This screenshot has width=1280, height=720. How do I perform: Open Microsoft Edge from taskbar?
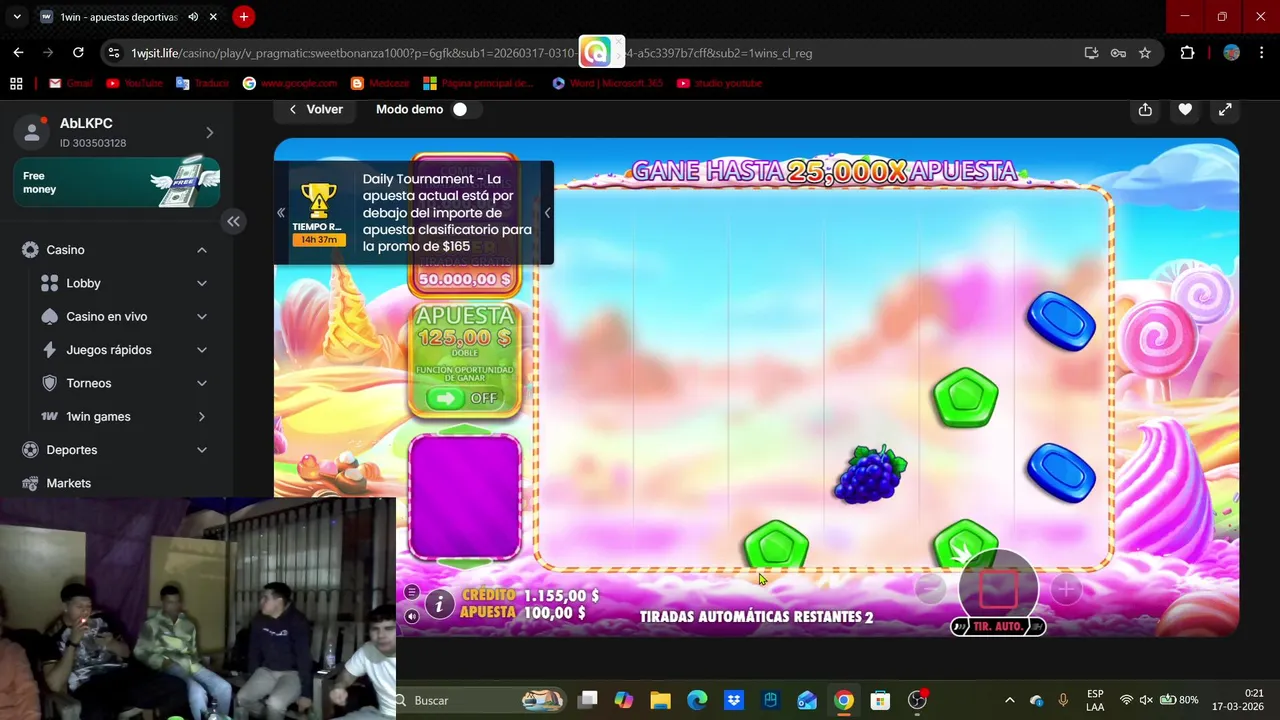click(697, 700)
